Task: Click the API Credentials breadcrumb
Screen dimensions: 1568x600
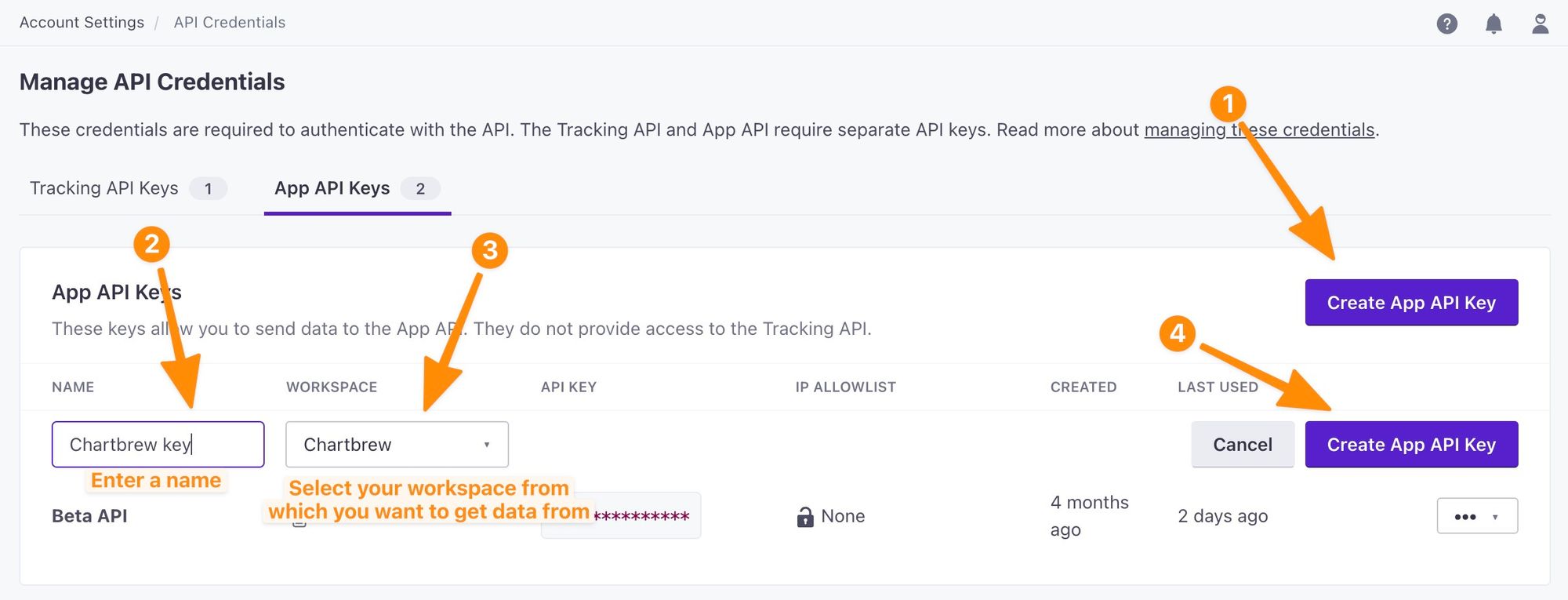Action: point(229,22)
